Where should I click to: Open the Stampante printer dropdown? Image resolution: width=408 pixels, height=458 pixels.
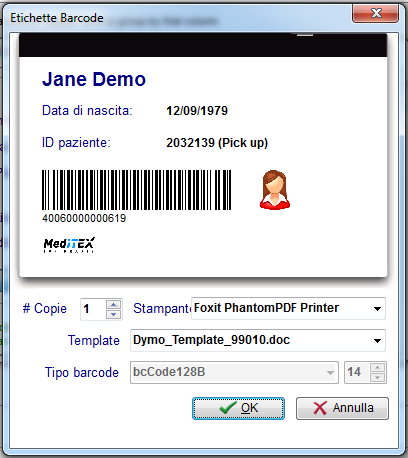(377, 309)
